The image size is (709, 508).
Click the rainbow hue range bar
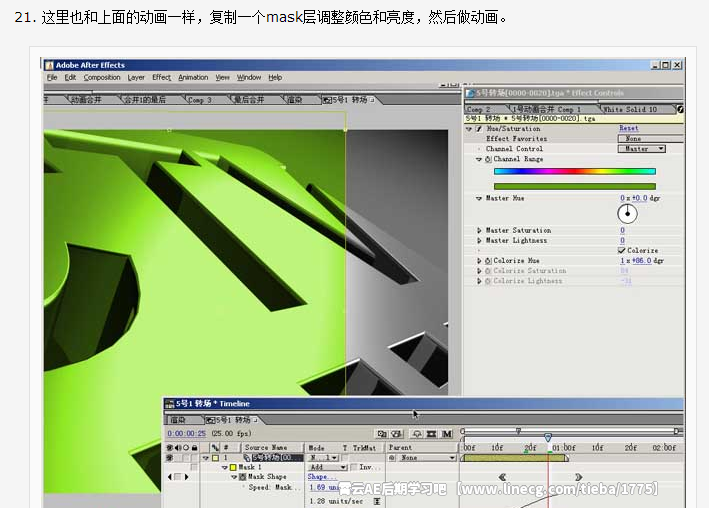(575, 171)
